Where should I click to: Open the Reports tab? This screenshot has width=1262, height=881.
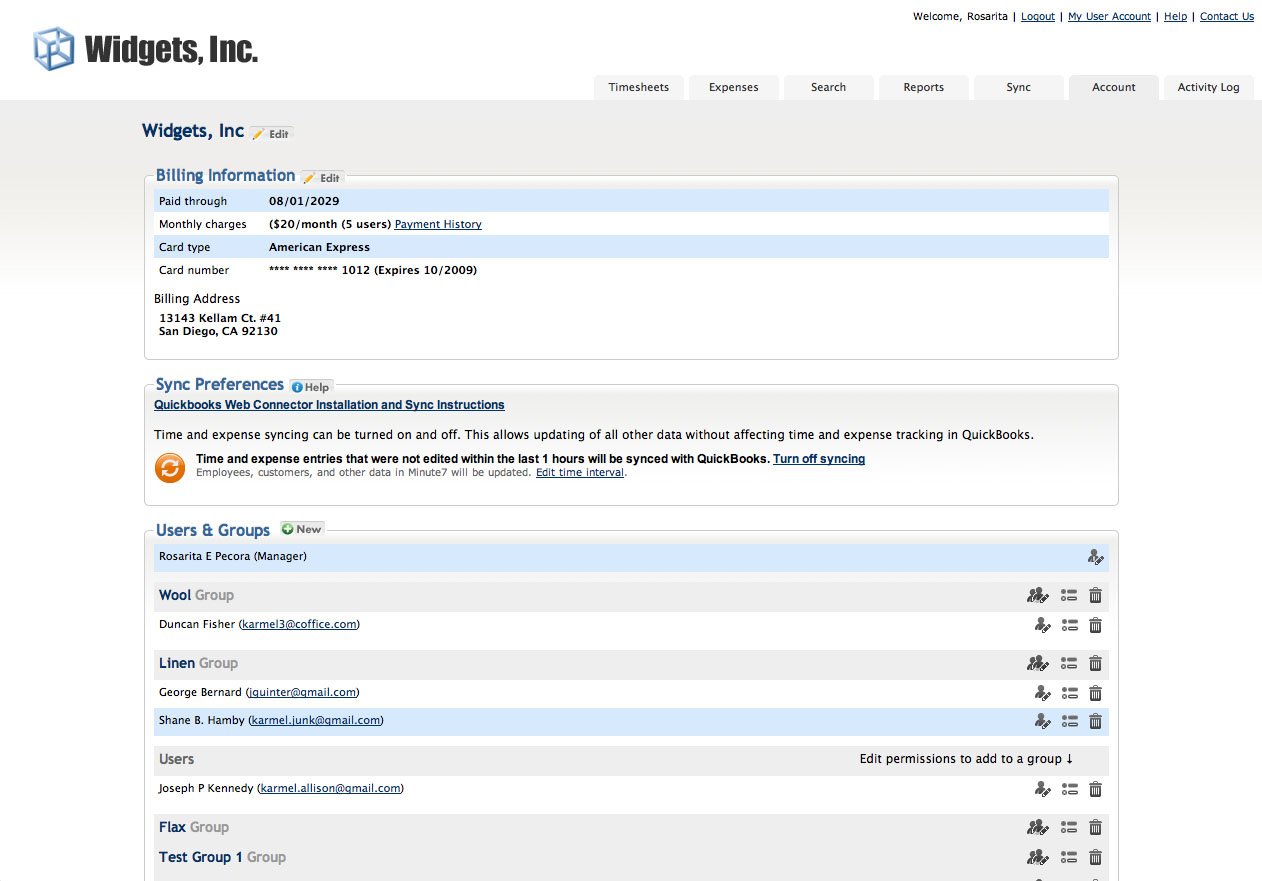pyautogui.click(x=924, y=87)
